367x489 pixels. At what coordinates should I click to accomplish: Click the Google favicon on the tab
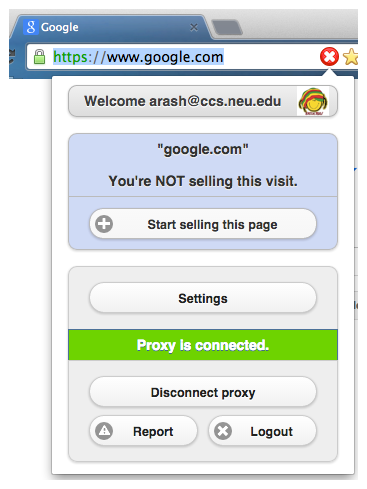coord(30,27)
